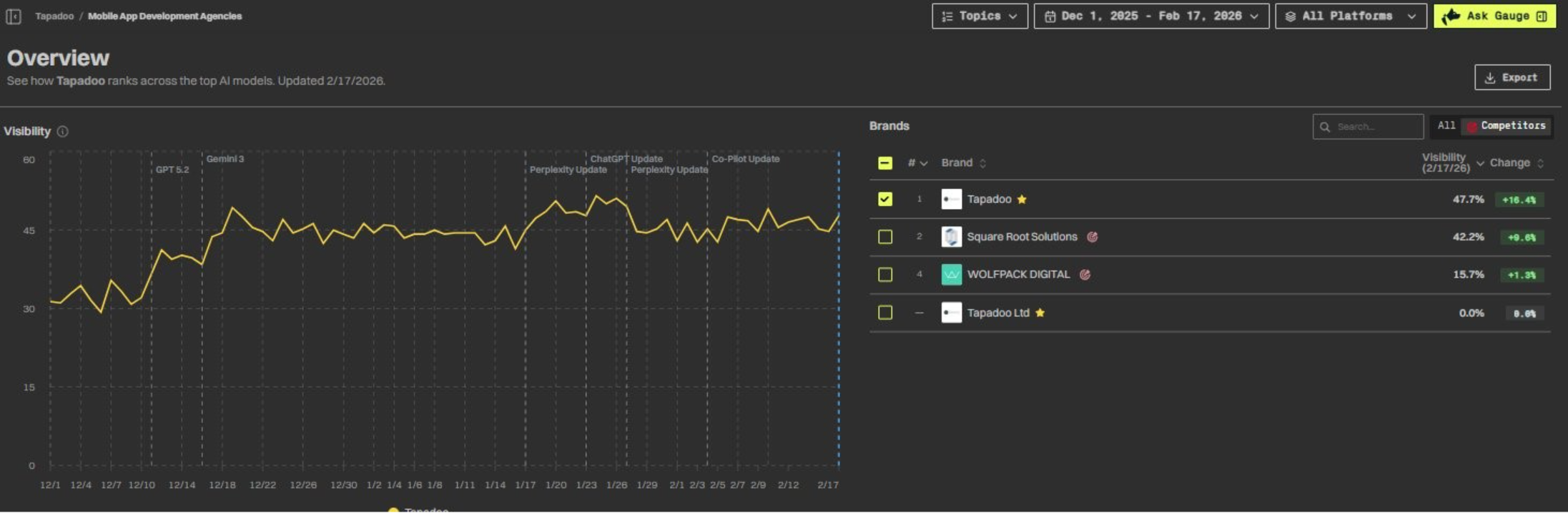Click Tapadoo brand logo icon
The width and height of the screenshot is (1568, 513).
951,200
